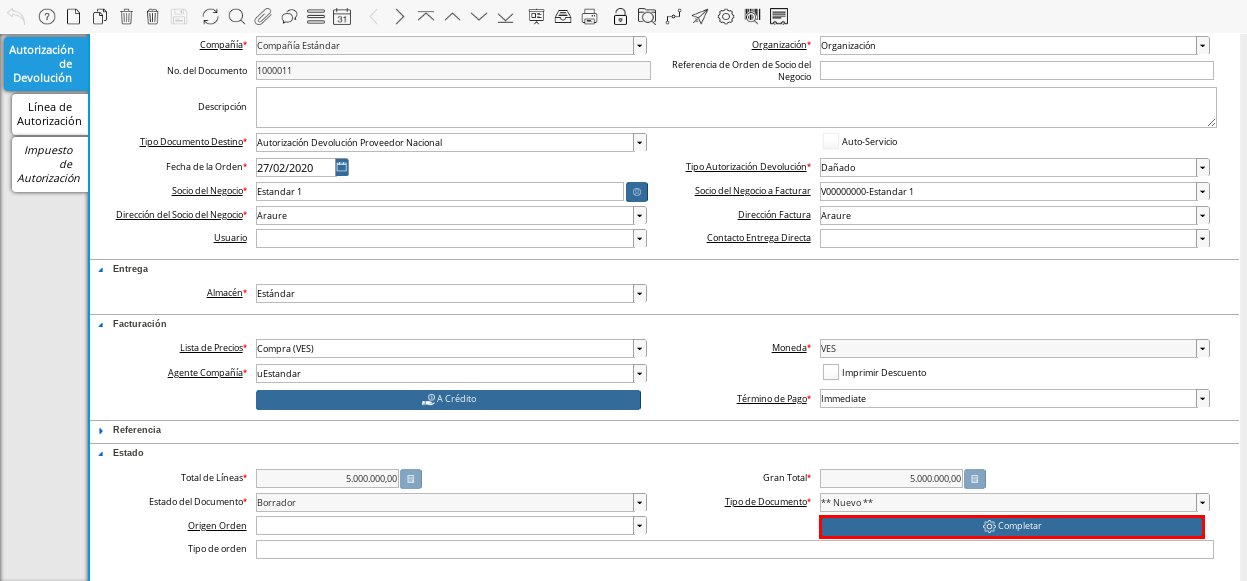This screenshot has height=581, width=1247.
Task: Open the calendar picker for Fecha de la Orden
Action: (x=342, y=167)
